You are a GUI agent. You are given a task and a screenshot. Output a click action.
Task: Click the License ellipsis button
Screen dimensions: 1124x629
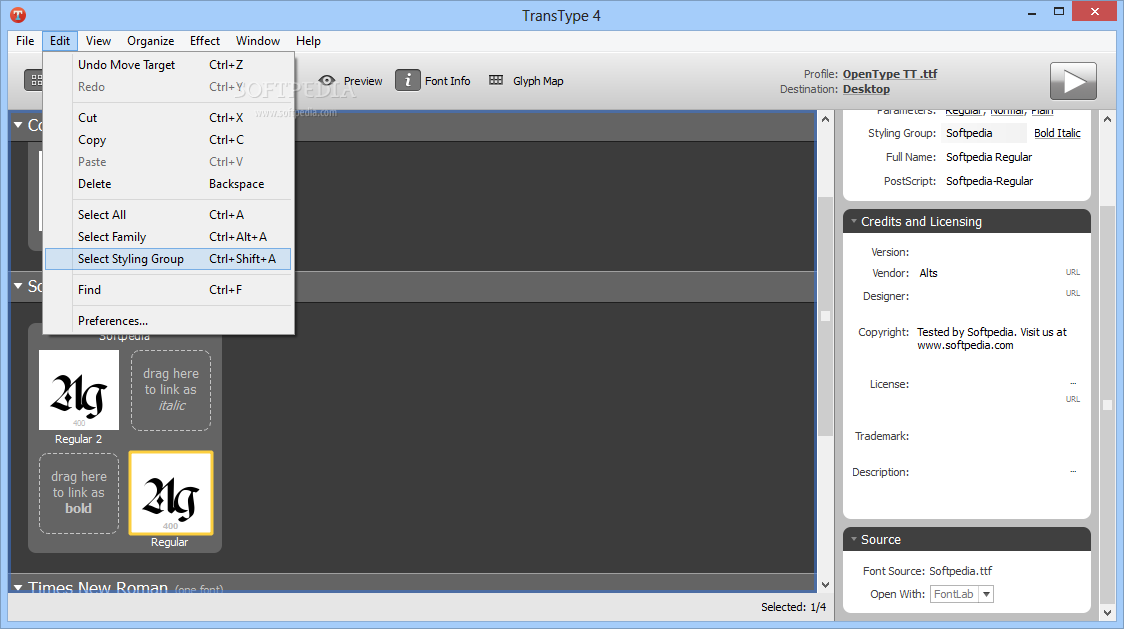pos(1073,384)
